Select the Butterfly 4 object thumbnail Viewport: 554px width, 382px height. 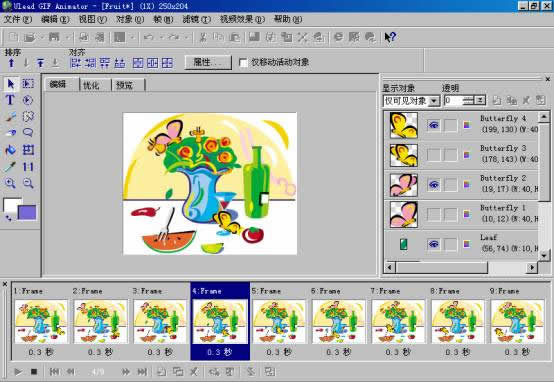[403, 125]
